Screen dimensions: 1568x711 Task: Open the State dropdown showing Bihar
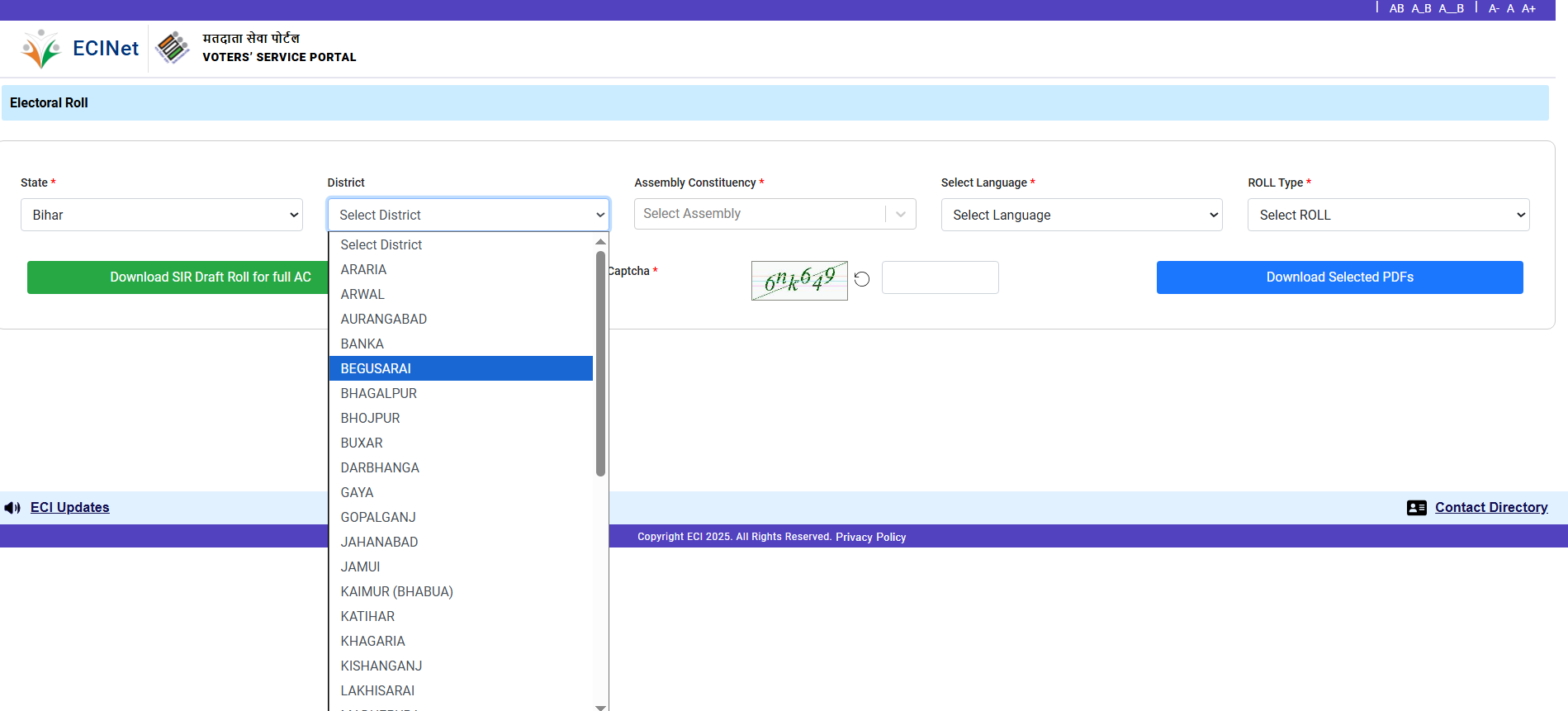coord(161,215)
